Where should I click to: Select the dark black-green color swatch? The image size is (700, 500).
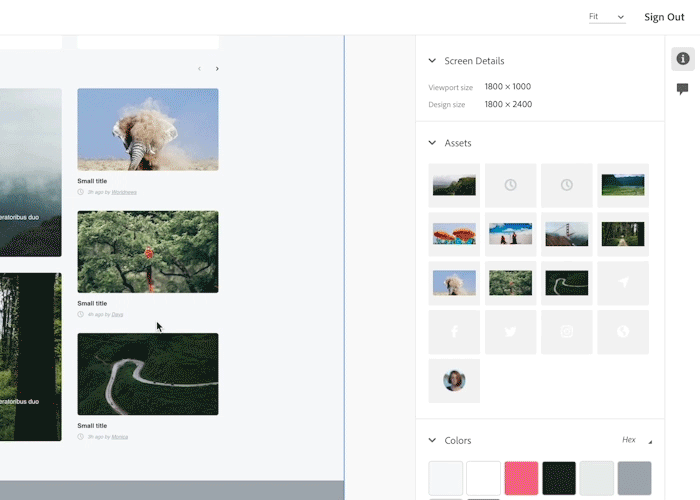(559, 478)
